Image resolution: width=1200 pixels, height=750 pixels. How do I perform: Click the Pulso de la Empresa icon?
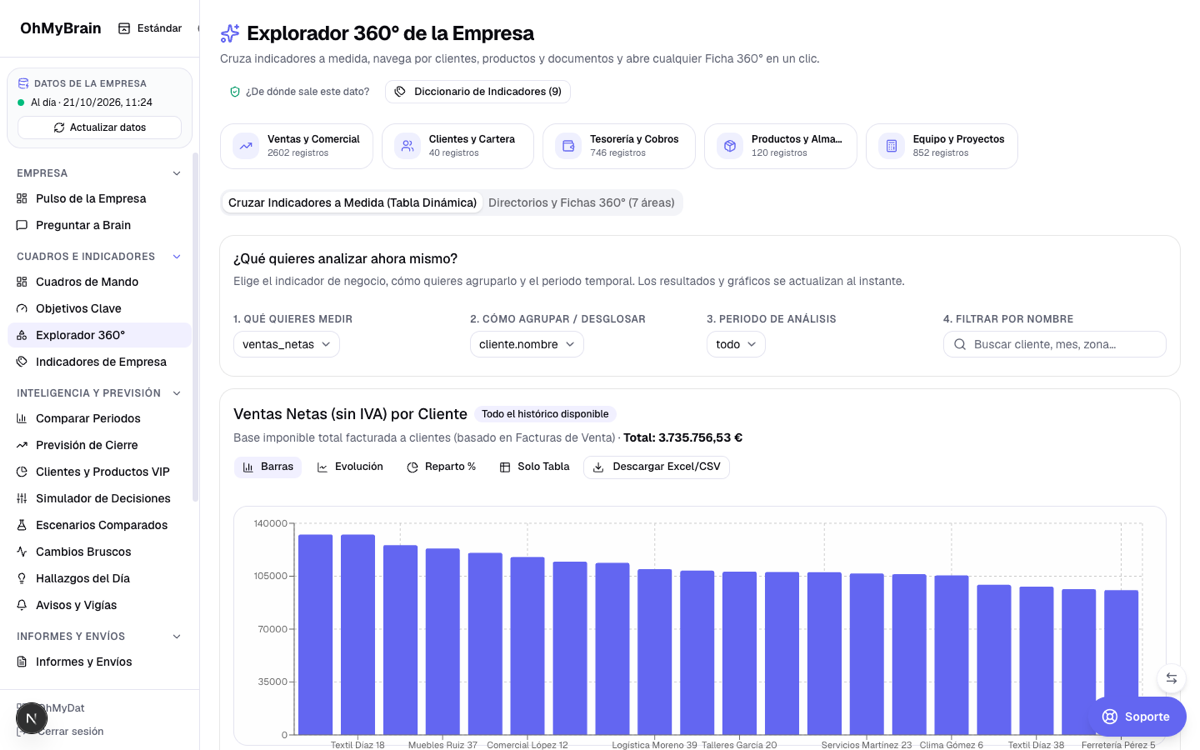pos(22,199)
